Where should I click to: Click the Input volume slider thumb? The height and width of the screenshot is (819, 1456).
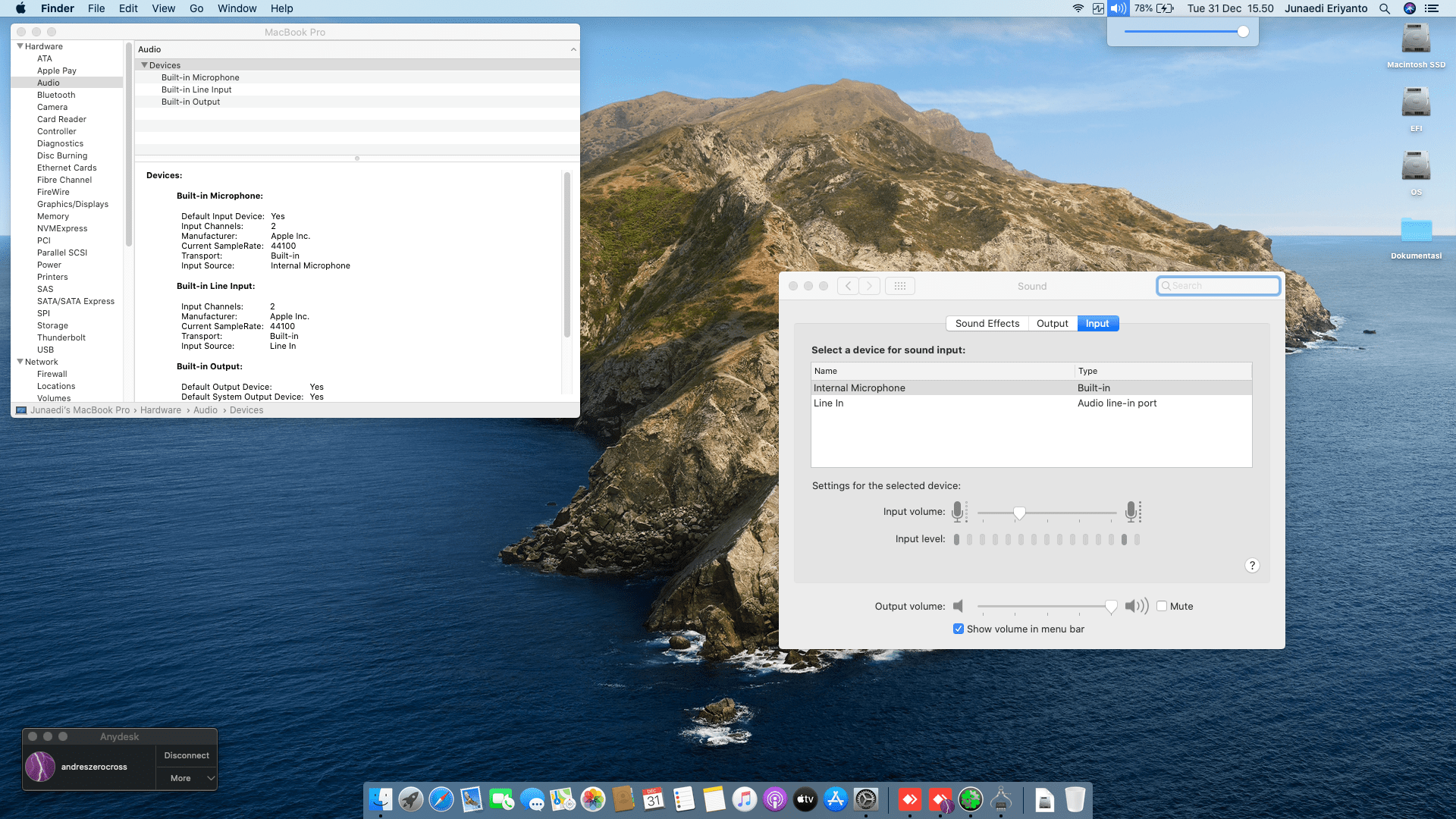tap(1019, 513)
